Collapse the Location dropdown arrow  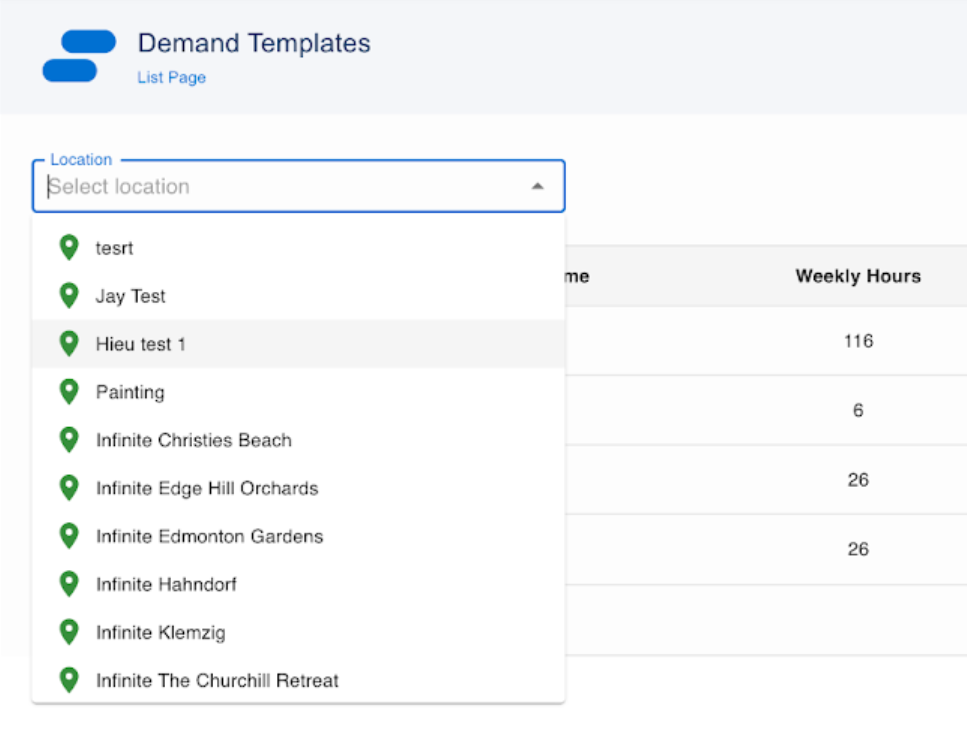[537, 186]
